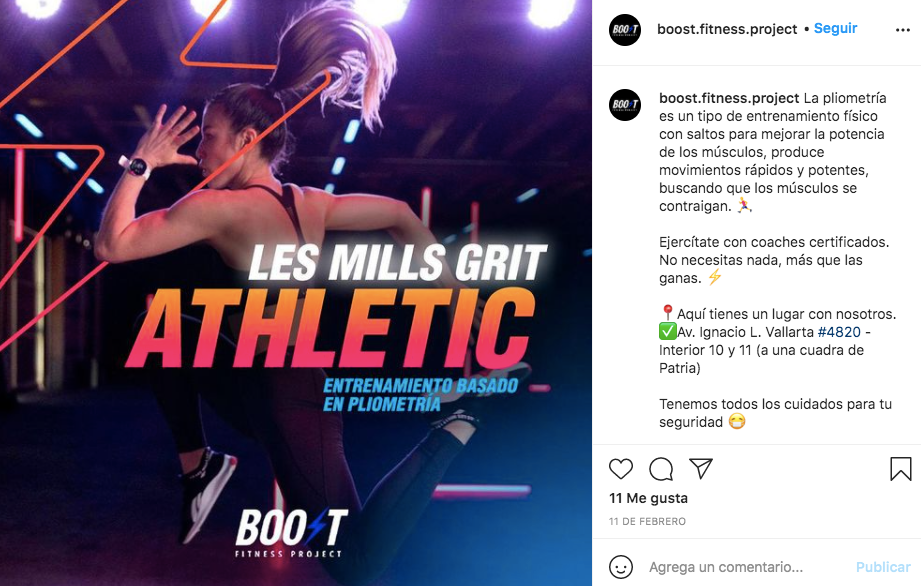Click the Les Mills Grit Athletic image
The width and height of the screenshot is (921, 586).
296,293
